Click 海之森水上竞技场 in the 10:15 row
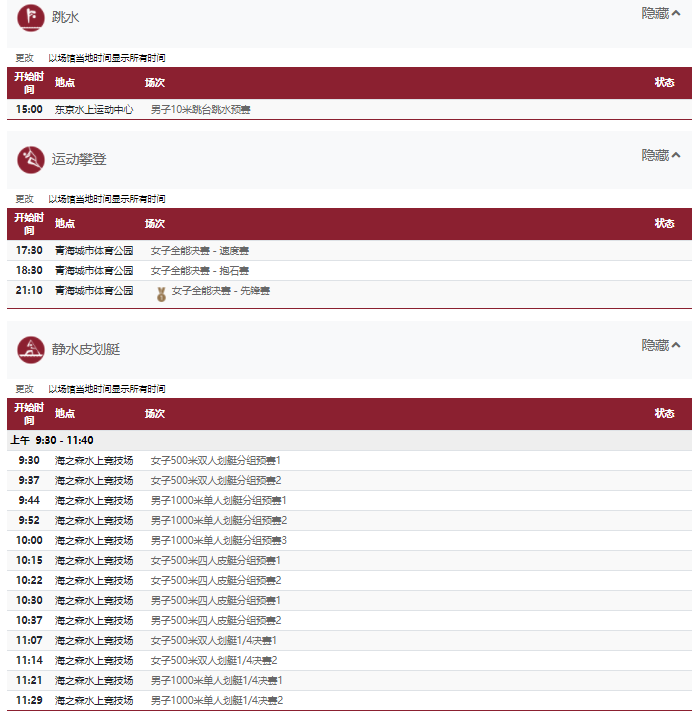Screen dimensions: 697x717 [94, 561]
